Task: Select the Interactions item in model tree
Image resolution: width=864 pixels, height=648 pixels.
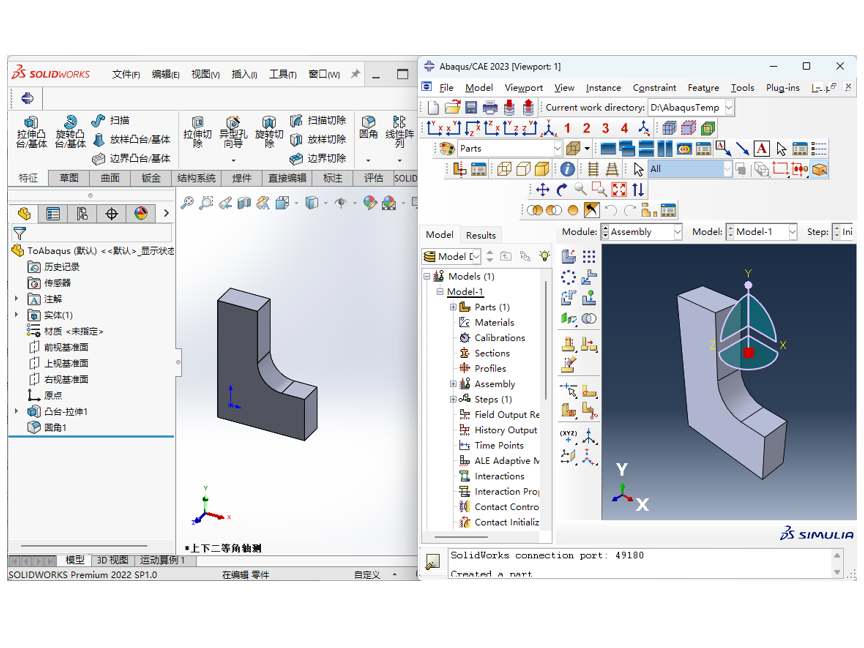Action: click(499, 476)
